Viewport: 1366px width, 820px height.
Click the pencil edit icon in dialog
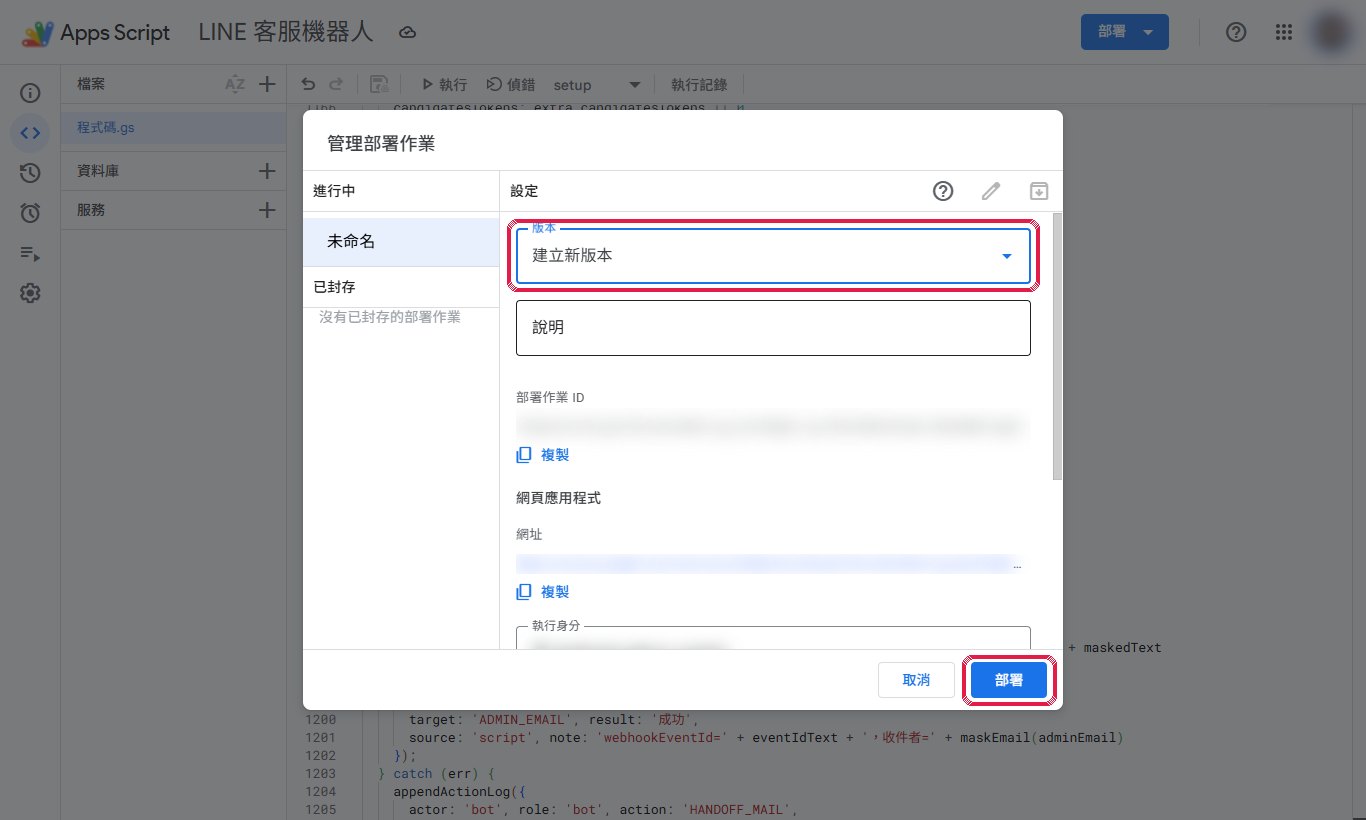point(991,191)
